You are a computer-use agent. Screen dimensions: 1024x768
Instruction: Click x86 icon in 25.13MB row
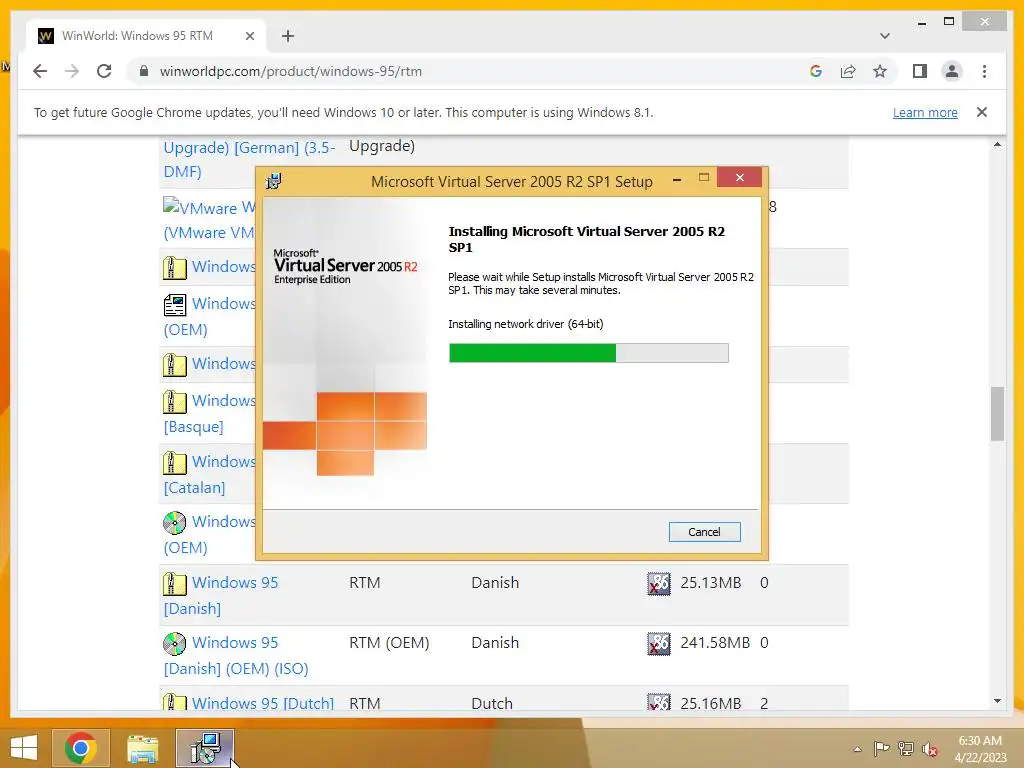pyautogui.click(x=658, y=583)
